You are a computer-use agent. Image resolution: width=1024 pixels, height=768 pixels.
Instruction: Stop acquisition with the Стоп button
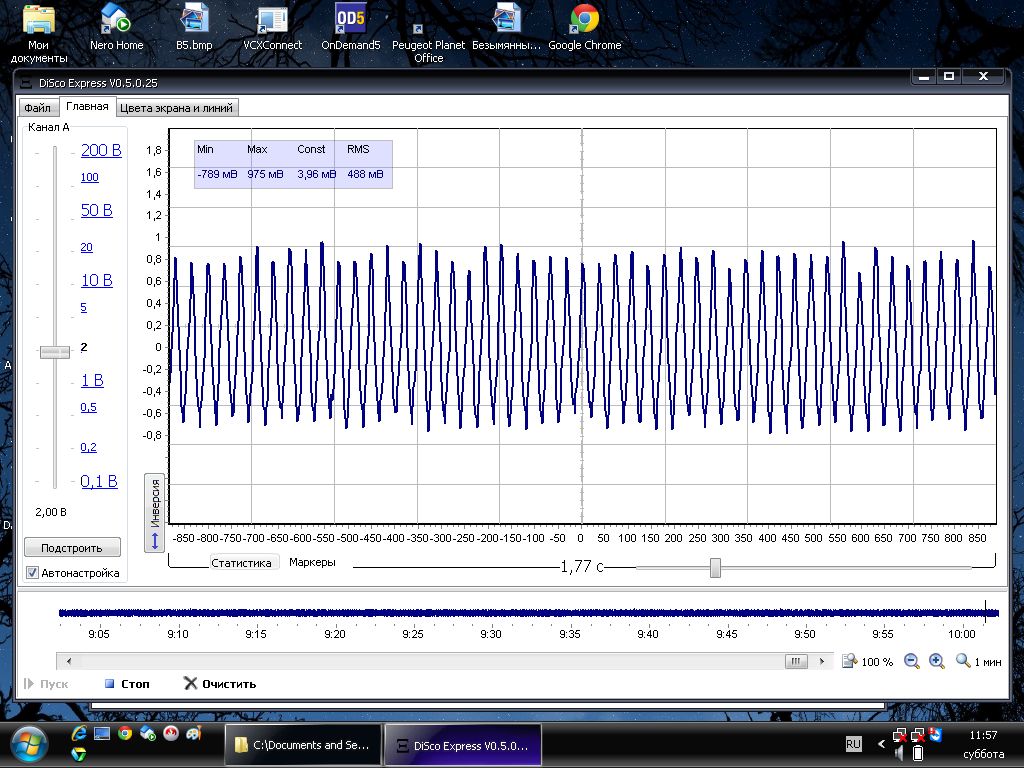tap(127, 684)
